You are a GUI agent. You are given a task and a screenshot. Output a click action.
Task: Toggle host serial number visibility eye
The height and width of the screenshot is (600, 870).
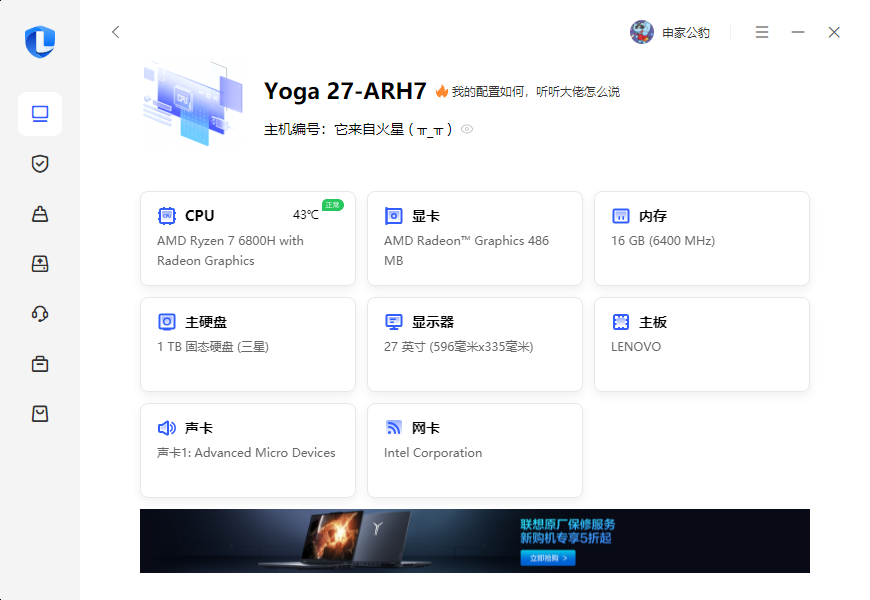[x=467, y=129]
